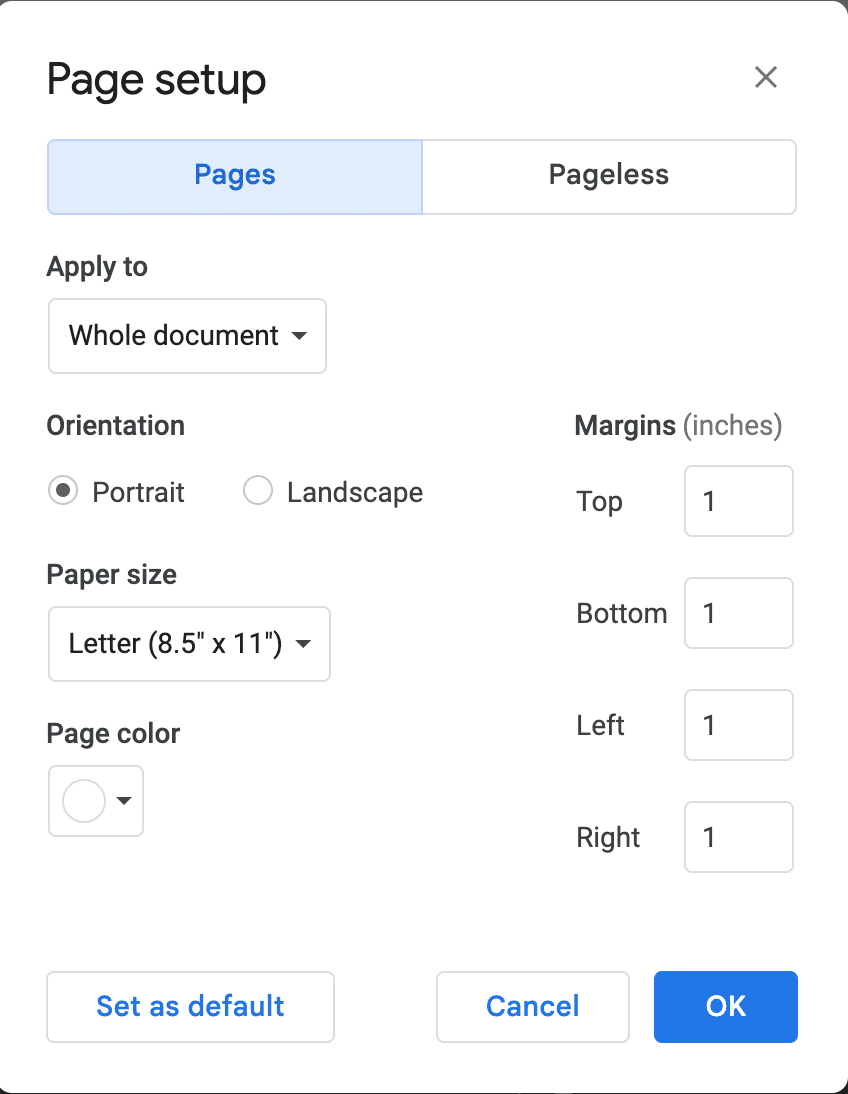Click the Paper size dropdown arrow
The image size is (848, 1094).
304,644
